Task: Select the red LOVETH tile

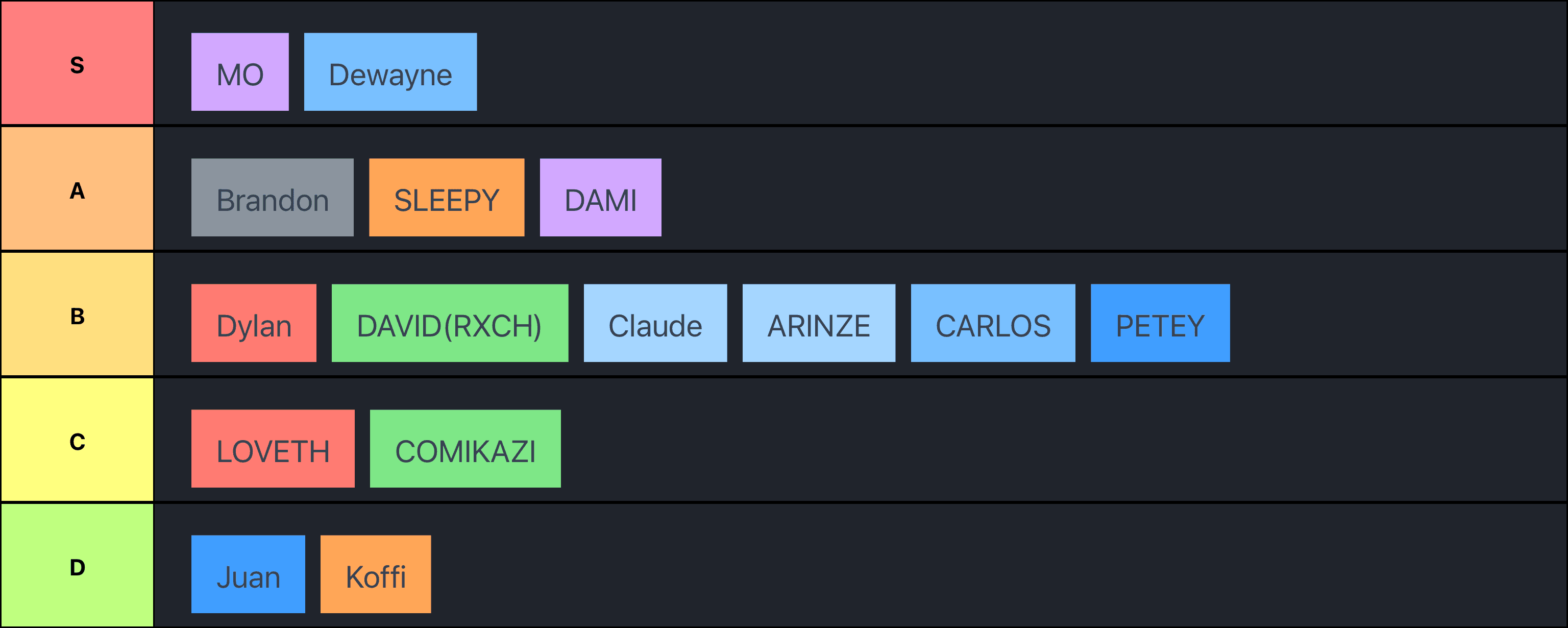Action: pos(273,448)
